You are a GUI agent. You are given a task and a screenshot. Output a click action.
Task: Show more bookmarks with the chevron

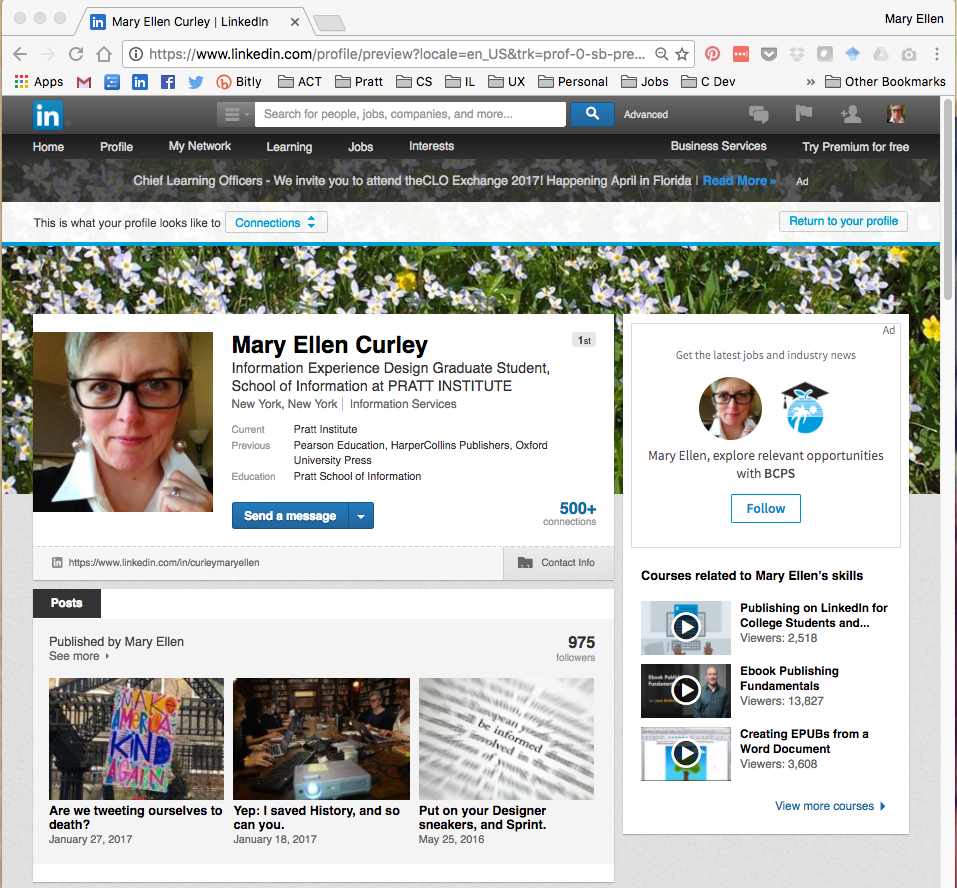click(x=811, y=82)
